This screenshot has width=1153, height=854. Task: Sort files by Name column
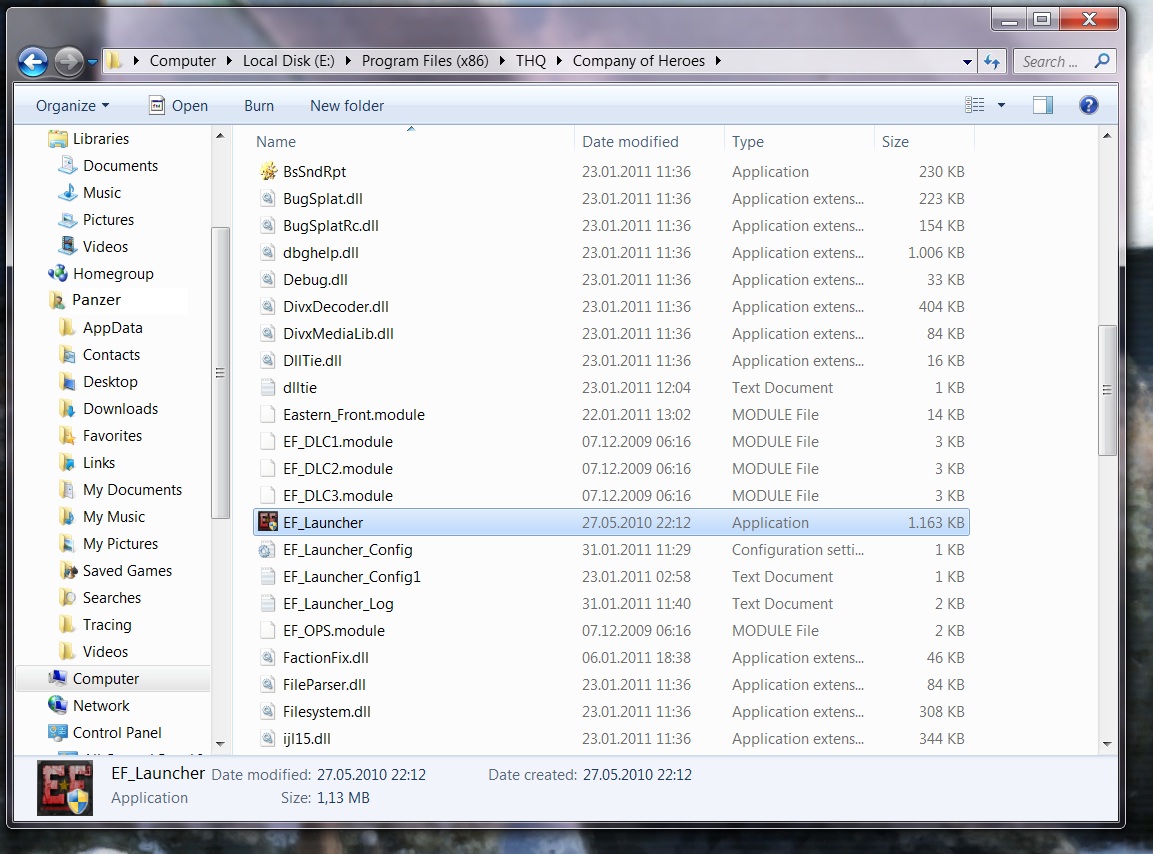click(x=276, y=142)
